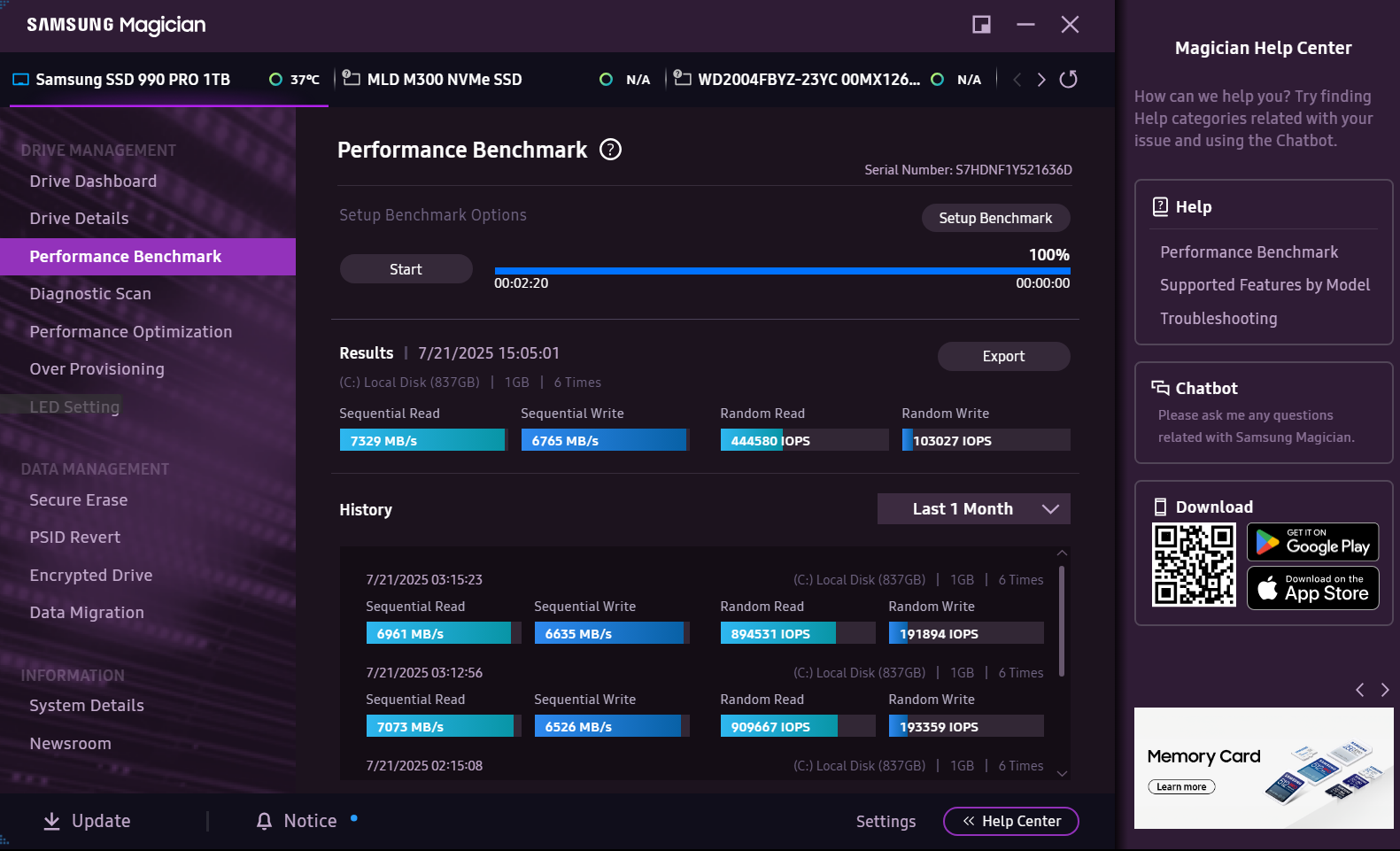Viewport: 1400px width, 851px height.
Task: Export the benchmark results
Action: [x=1003, y=356]
